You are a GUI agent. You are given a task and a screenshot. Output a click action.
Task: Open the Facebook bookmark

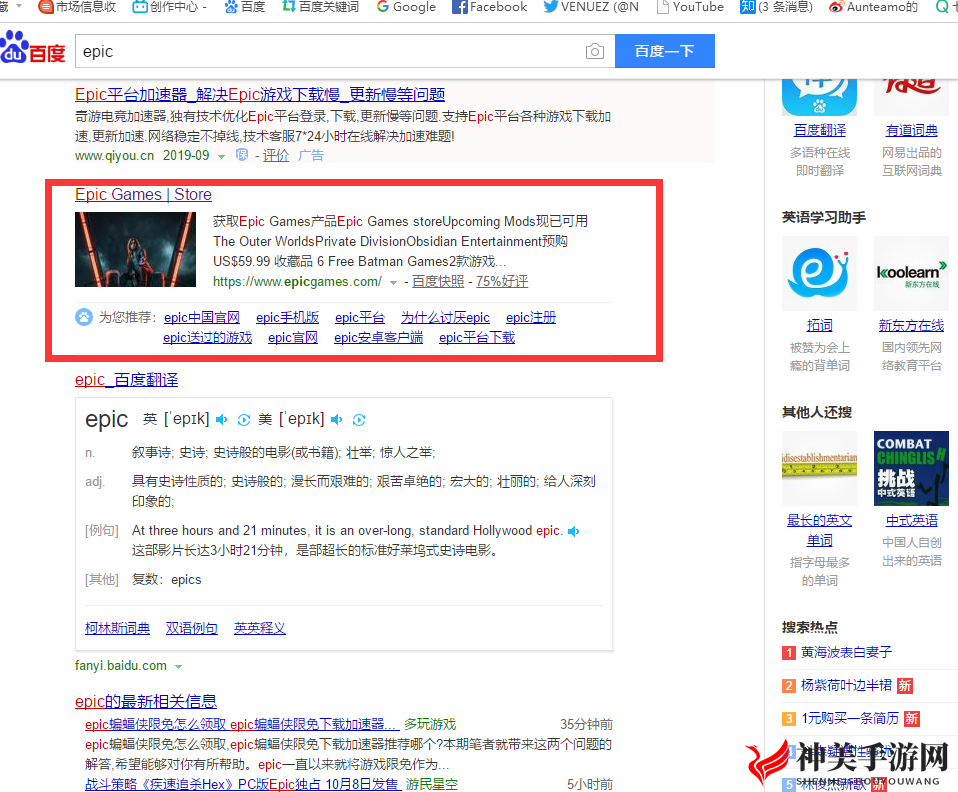[489, 7]
